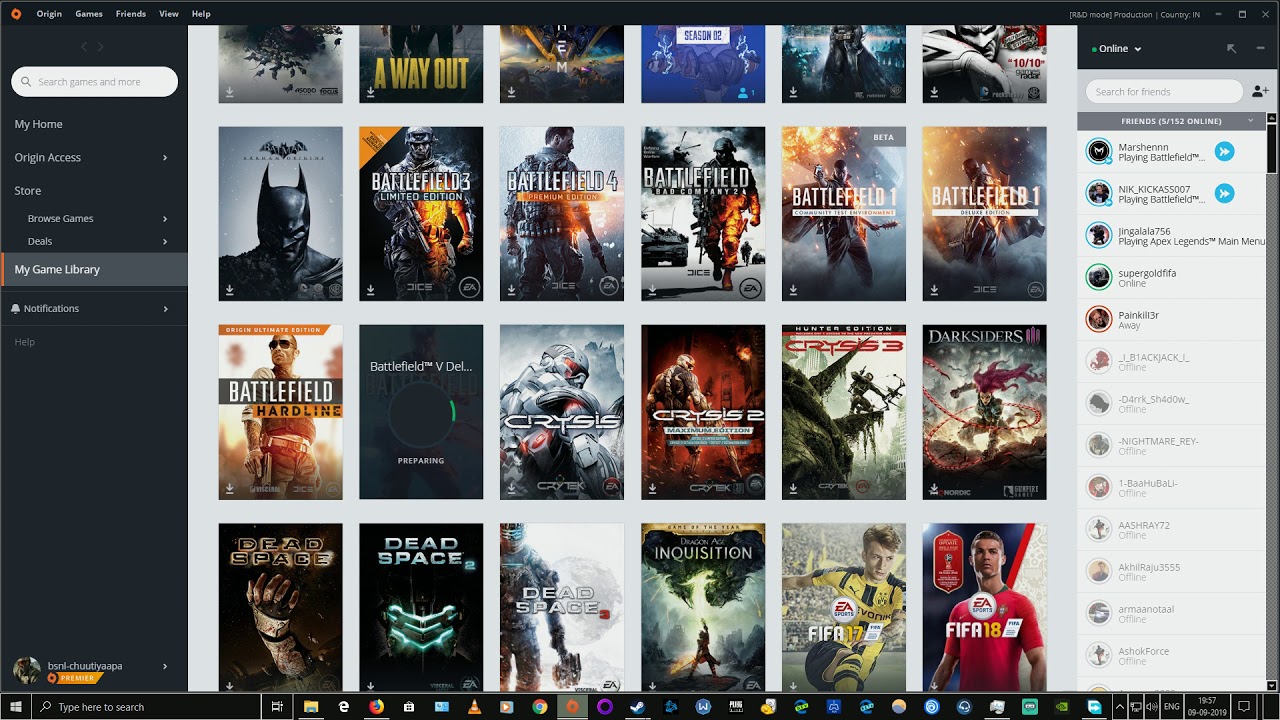Expand the user account menu arrow
The height and width of the screenshot is (720, 1280).
tap(165, 666)
